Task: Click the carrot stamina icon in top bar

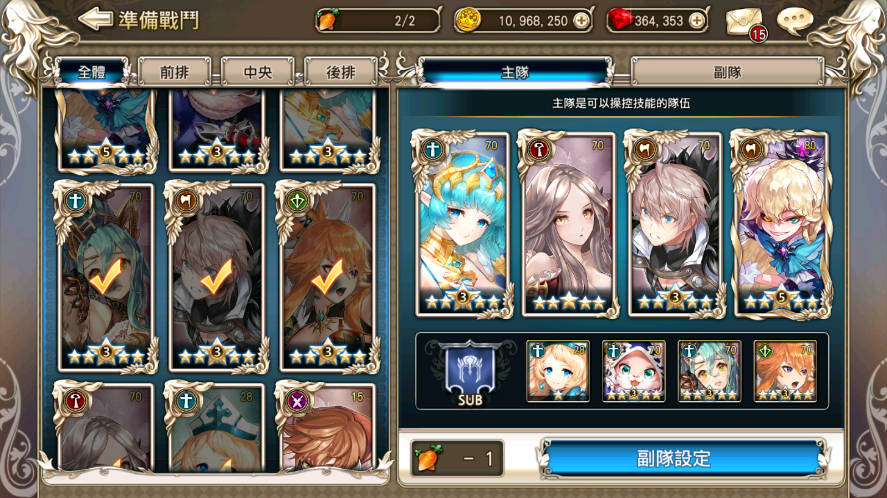Action: (327, 20)
